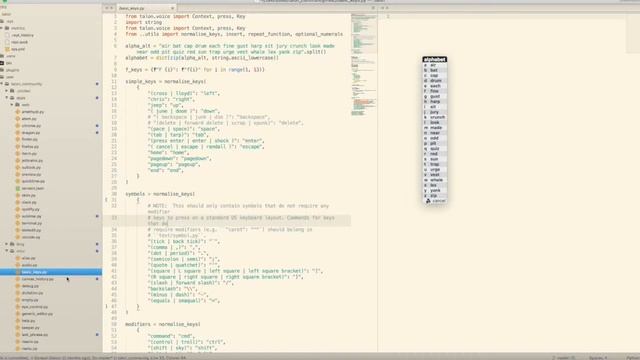Open preview.py in the sidebar
This screenshot has height=360, width=640.
coord(31,174)
